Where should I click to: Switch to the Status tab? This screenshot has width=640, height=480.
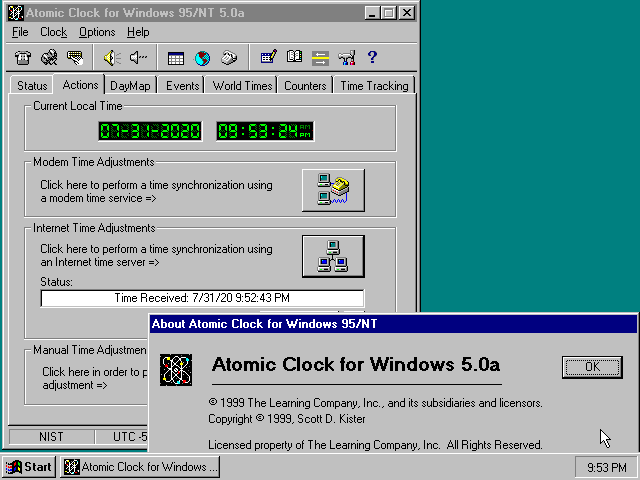point(32,86)
